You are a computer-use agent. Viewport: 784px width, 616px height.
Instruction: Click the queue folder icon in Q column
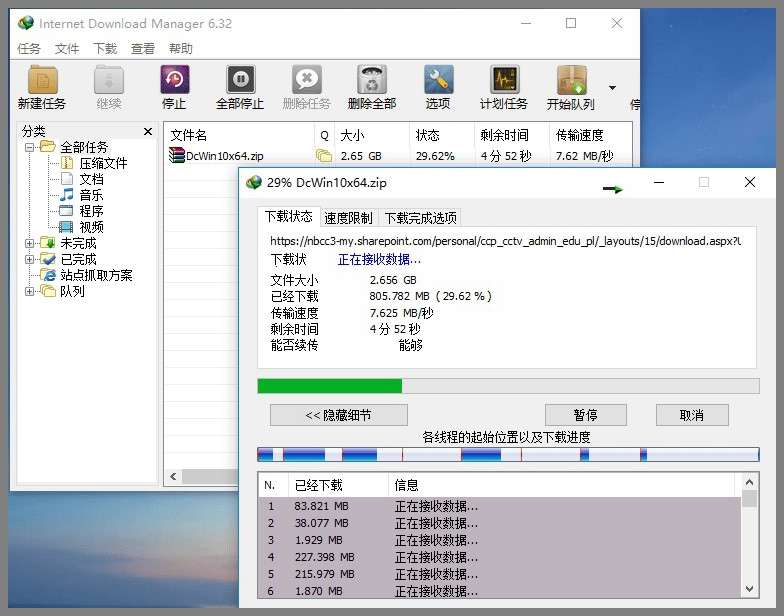[x=324, y=156]
